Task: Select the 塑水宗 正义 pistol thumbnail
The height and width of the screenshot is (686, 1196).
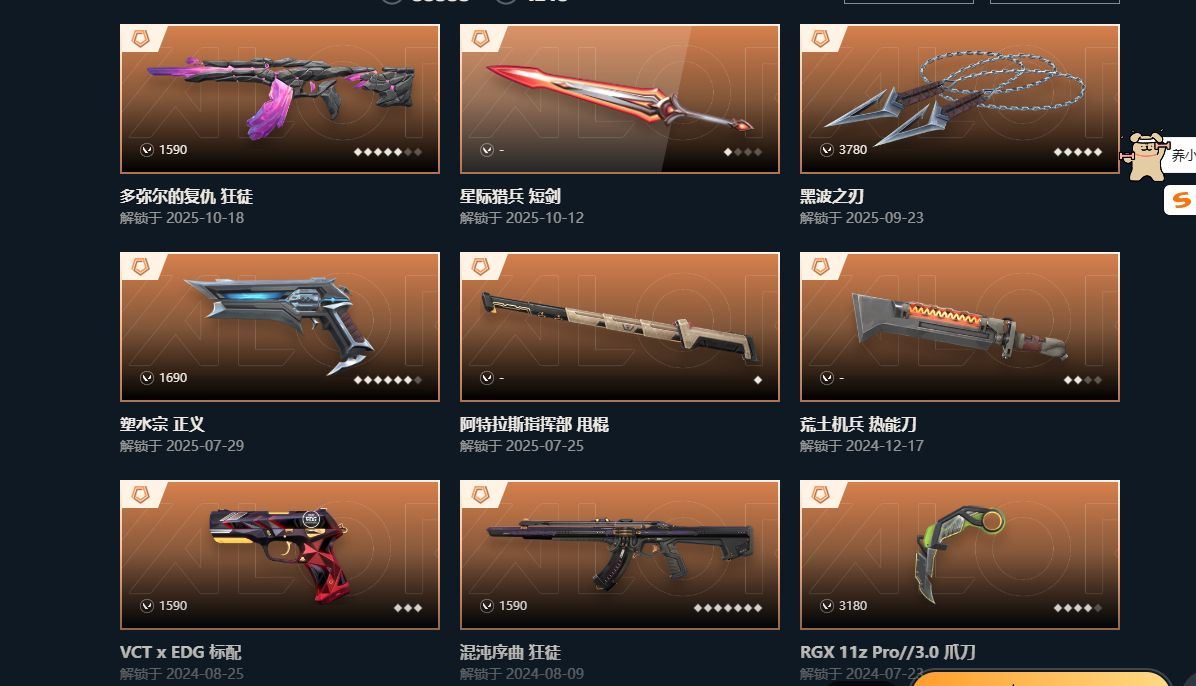Action: [x=280, y=327]
